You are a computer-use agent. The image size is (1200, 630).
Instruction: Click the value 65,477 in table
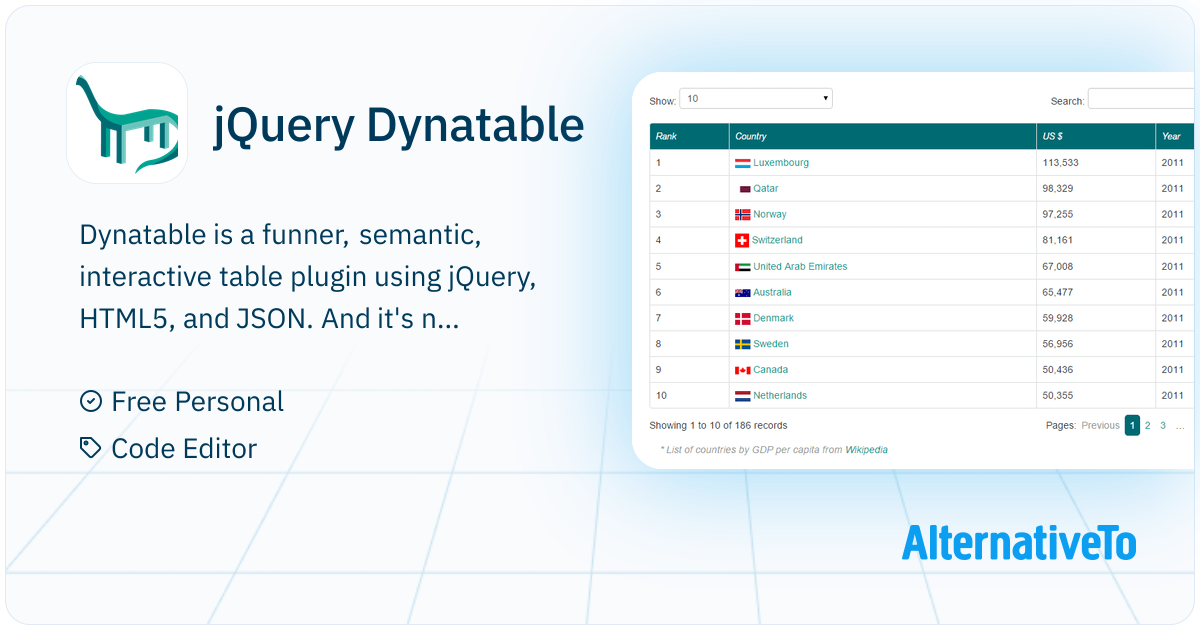coord(1058,293)
